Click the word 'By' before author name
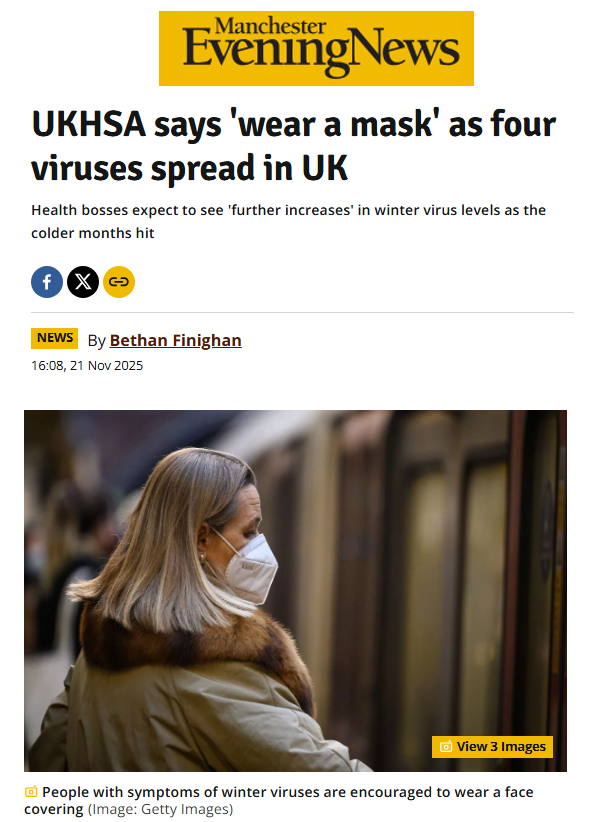 [x=96, y=341]
